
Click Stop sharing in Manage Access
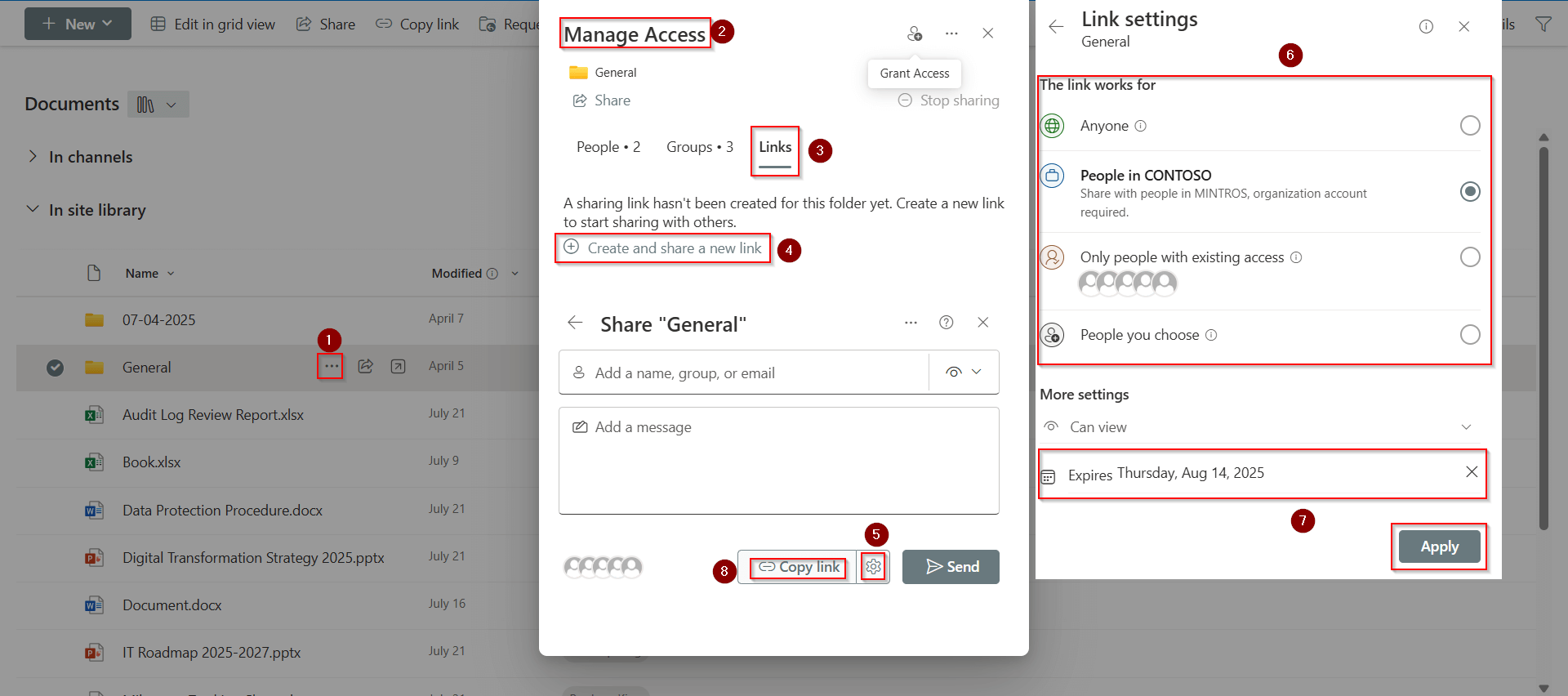pyautogui.click(x=948, y=100)
